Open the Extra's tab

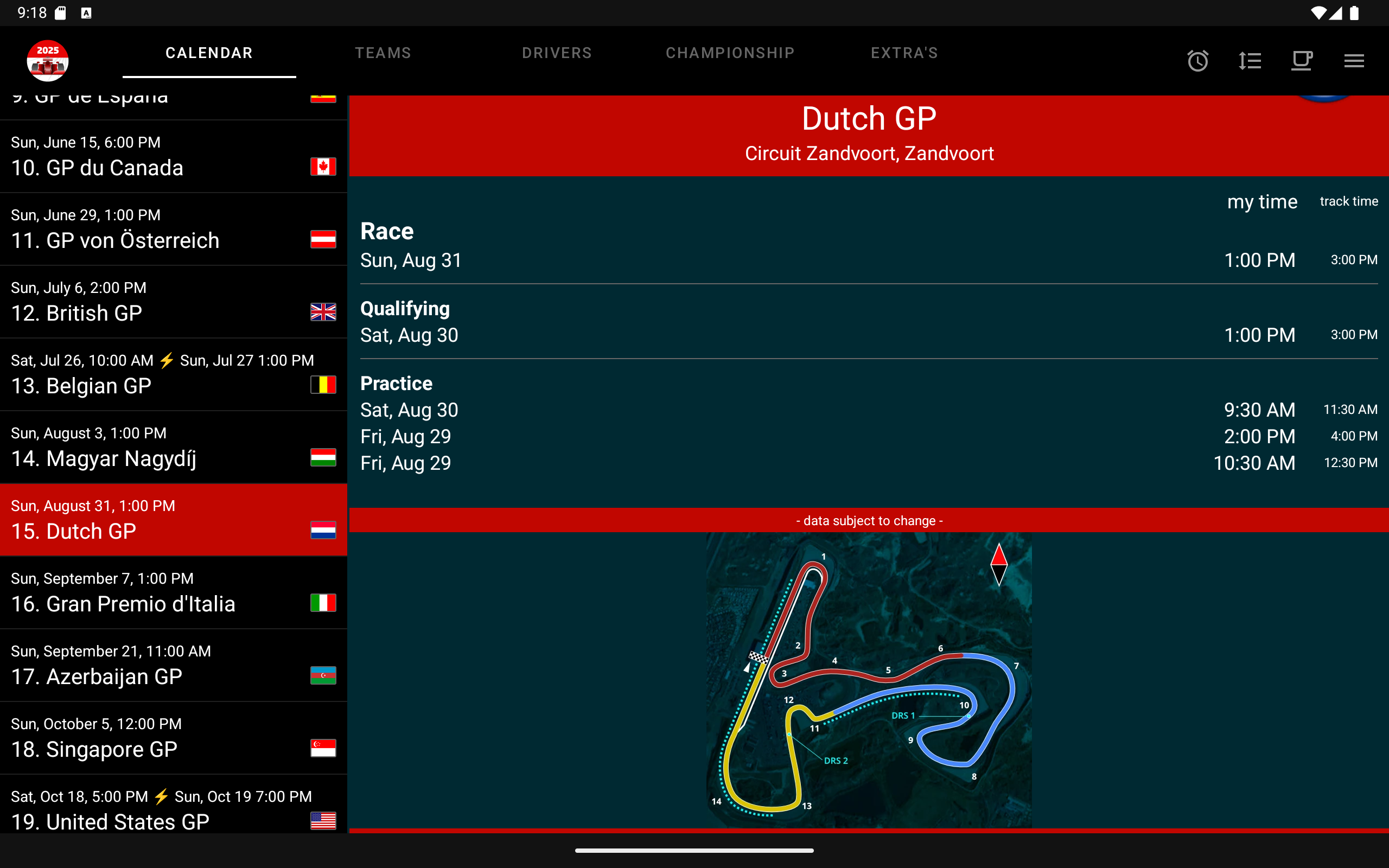click(904, 53)
